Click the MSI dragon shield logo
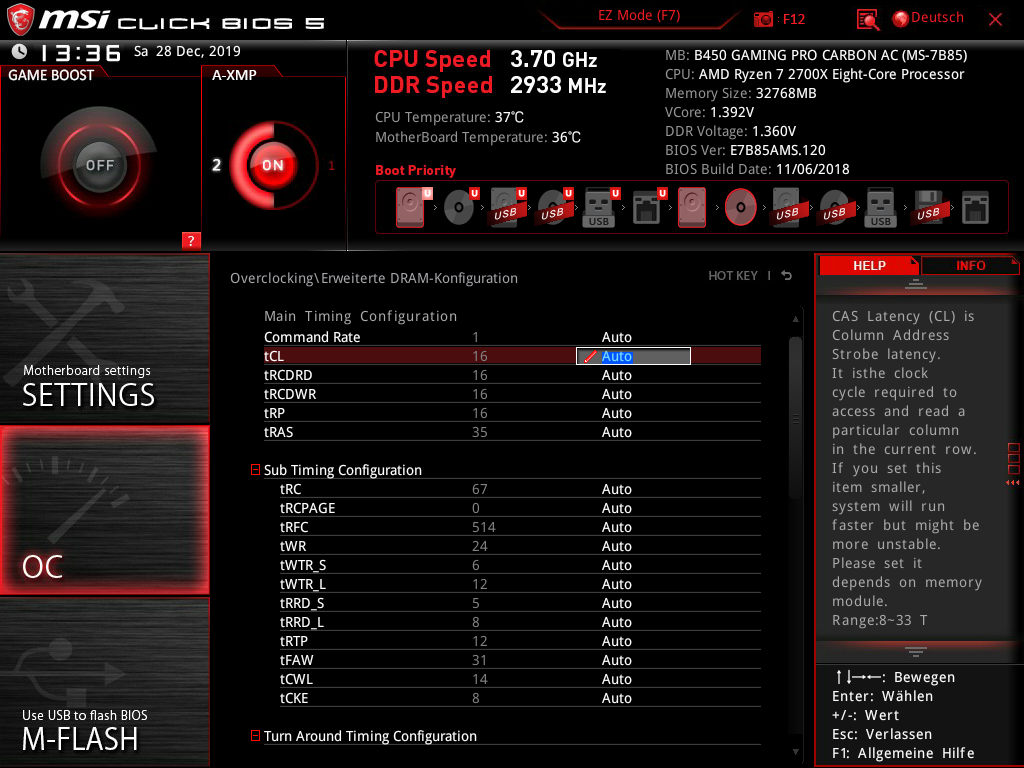Image resolution: width=1024 pixels, height=768 pixels. [x=20, y=20]
